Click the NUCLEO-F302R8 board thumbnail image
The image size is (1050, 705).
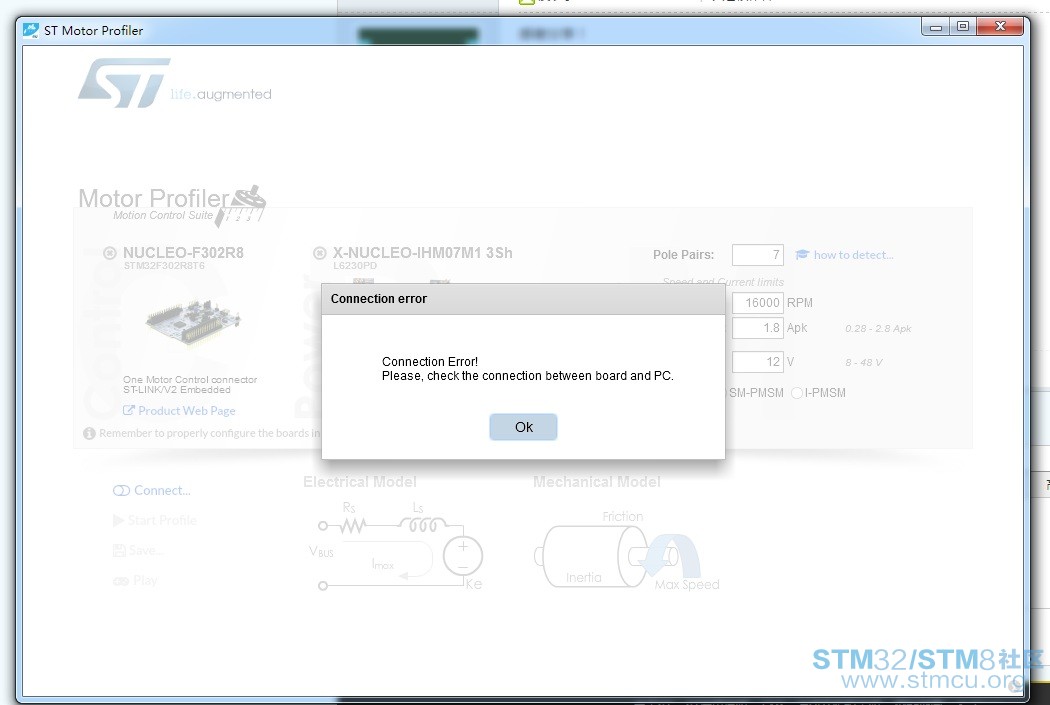(x=193, y=322)
